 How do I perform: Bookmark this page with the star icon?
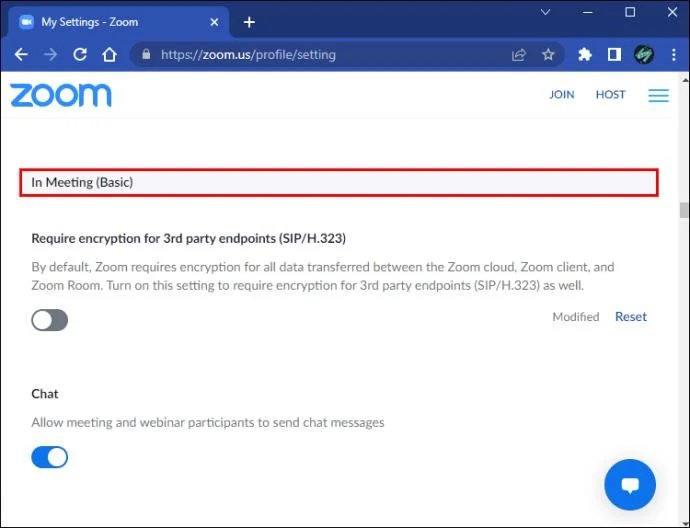click(548, 55)
